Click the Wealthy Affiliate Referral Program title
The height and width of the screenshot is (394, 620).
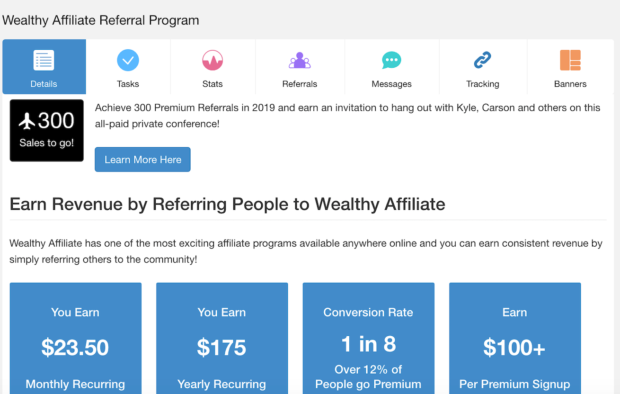[100, 20]
